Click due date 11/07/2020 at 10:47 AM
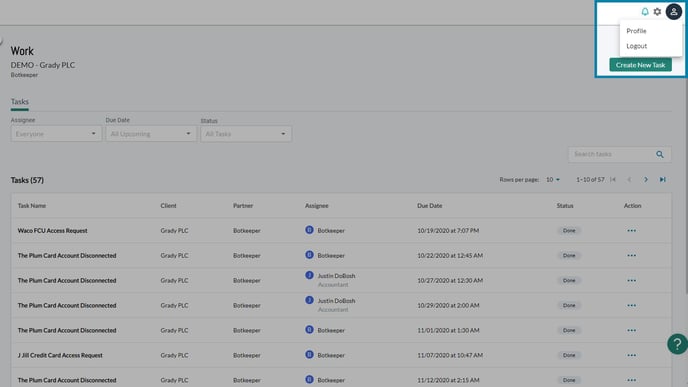The height and width of the screenshot is (387, 688). coord(450,355)
